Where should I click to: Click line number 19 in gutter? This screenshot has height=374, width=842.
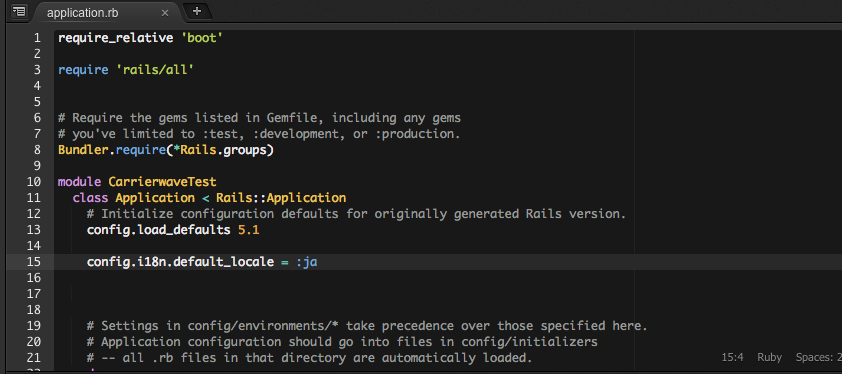pyautogui.click(x=33, y=326)
